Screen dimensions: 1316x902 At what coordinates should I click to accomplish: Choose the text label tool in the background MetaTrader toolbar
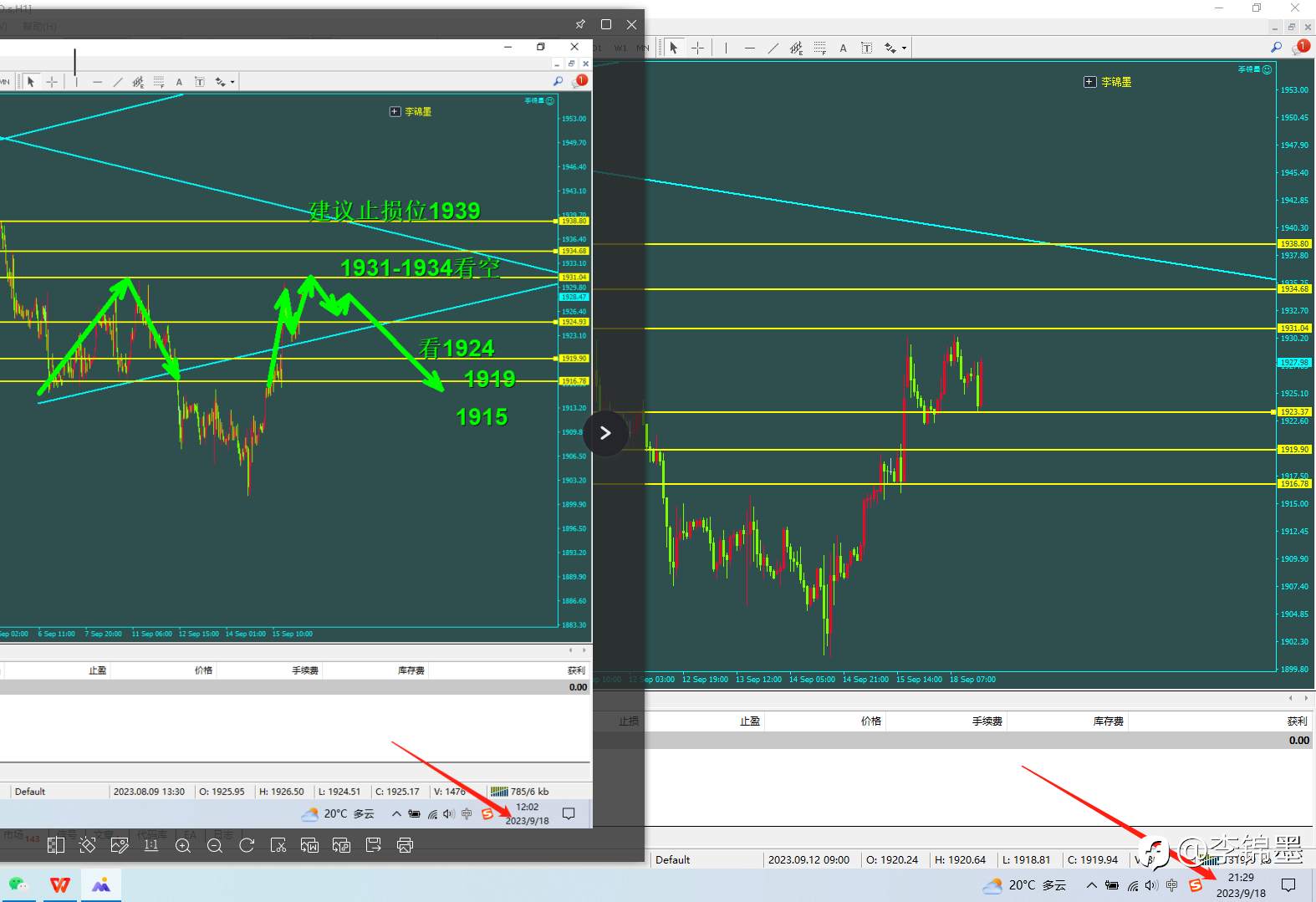[x=866, y=48]
